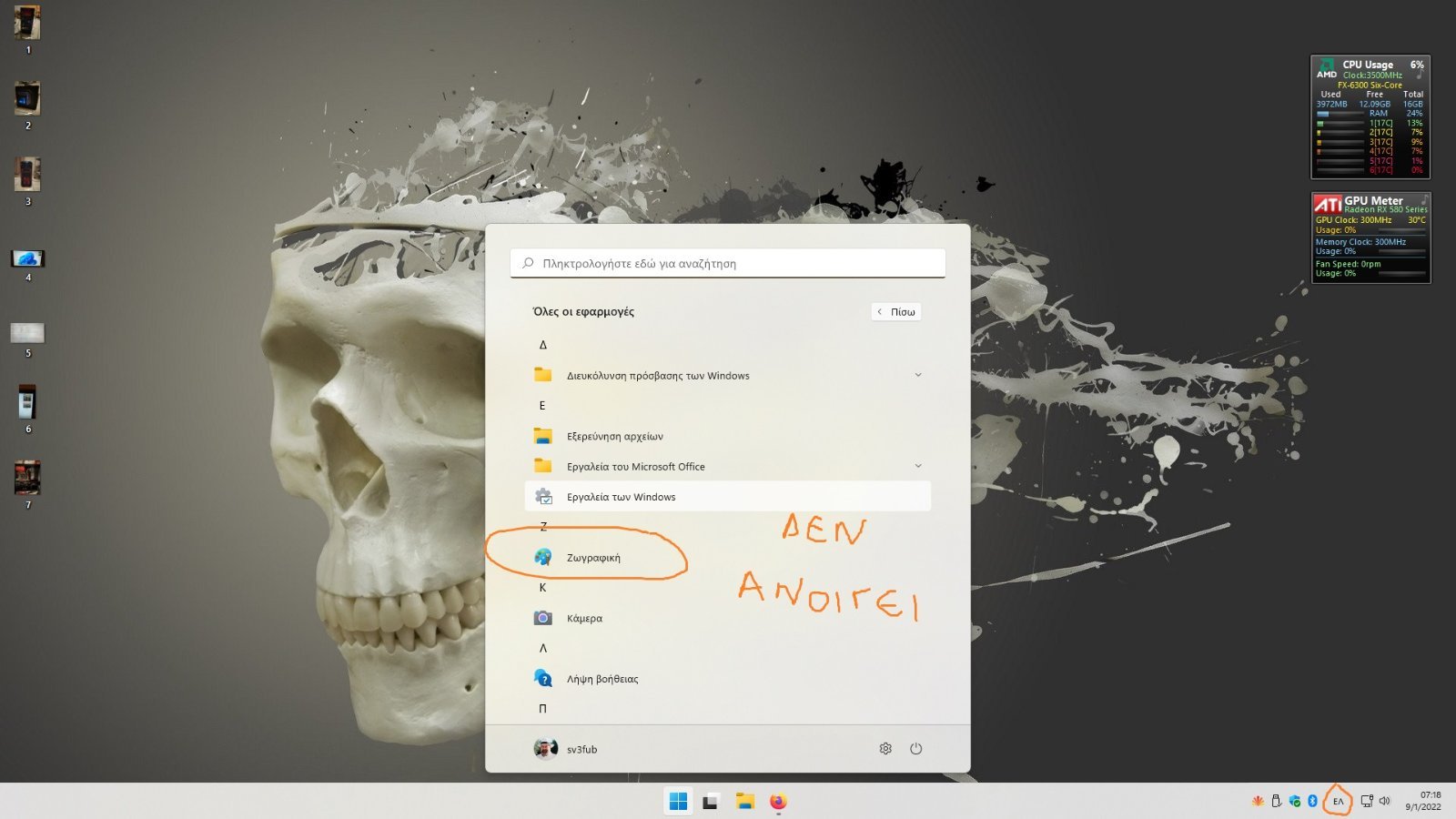Click the Task View taskbar icon
This screenshot has width=1456, height=819.
coord(712,802)
